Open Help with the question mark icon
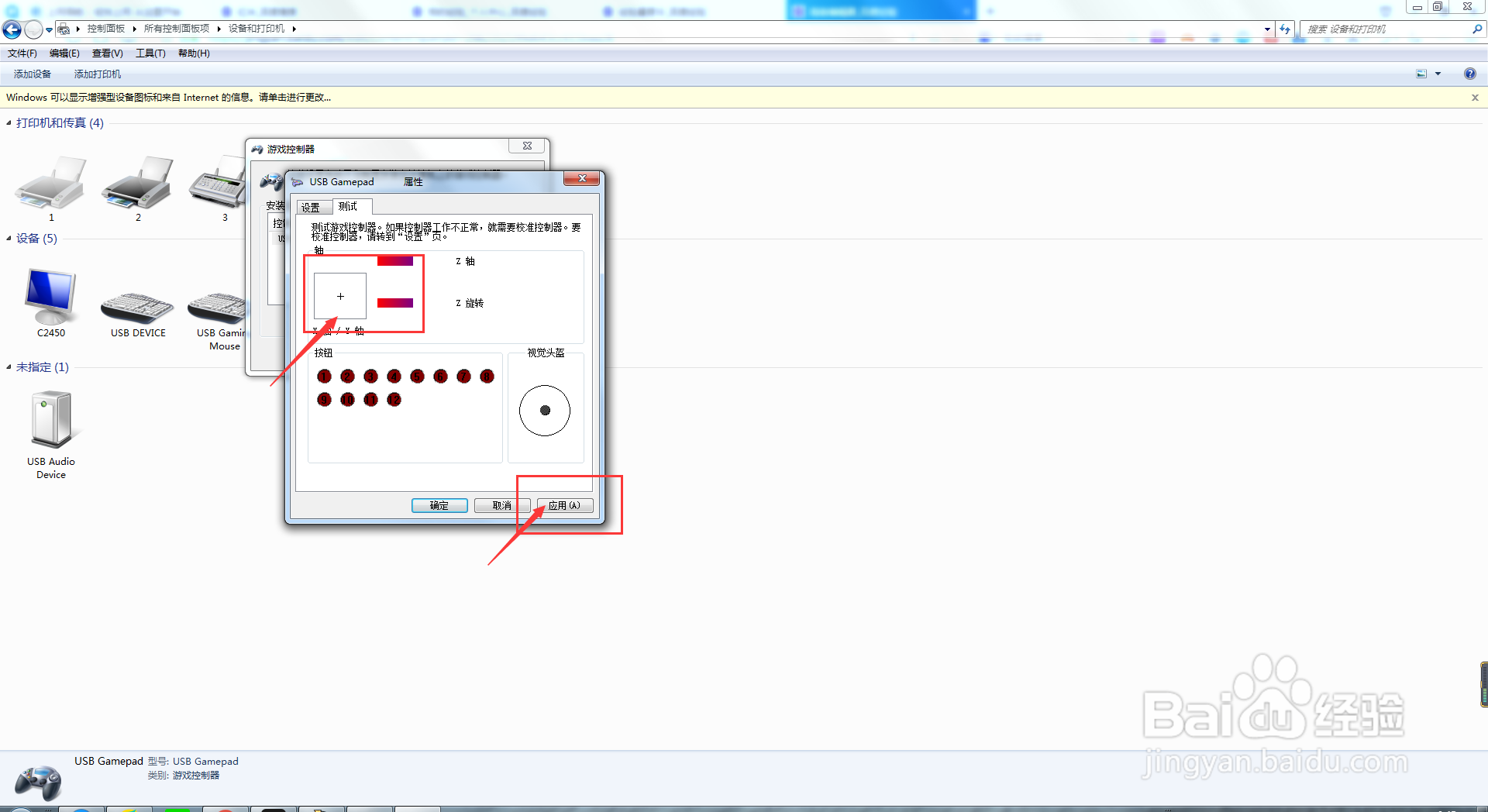The width and height of the screenshot is (1488, 812). tap(1470, 74)
